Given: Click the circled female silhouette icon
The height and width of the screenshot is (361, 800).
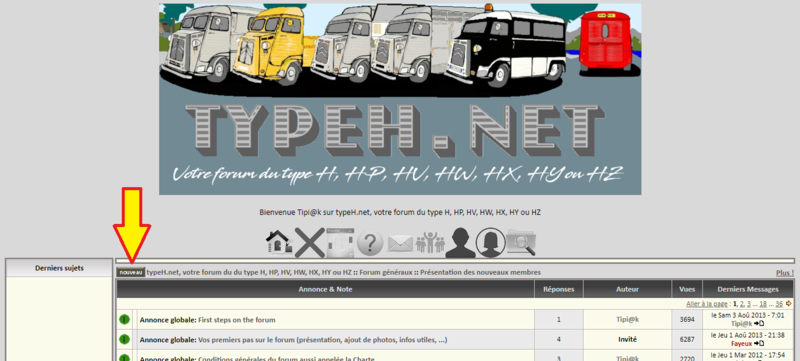Looking at the screenshot, I should [x=490, y=243].
